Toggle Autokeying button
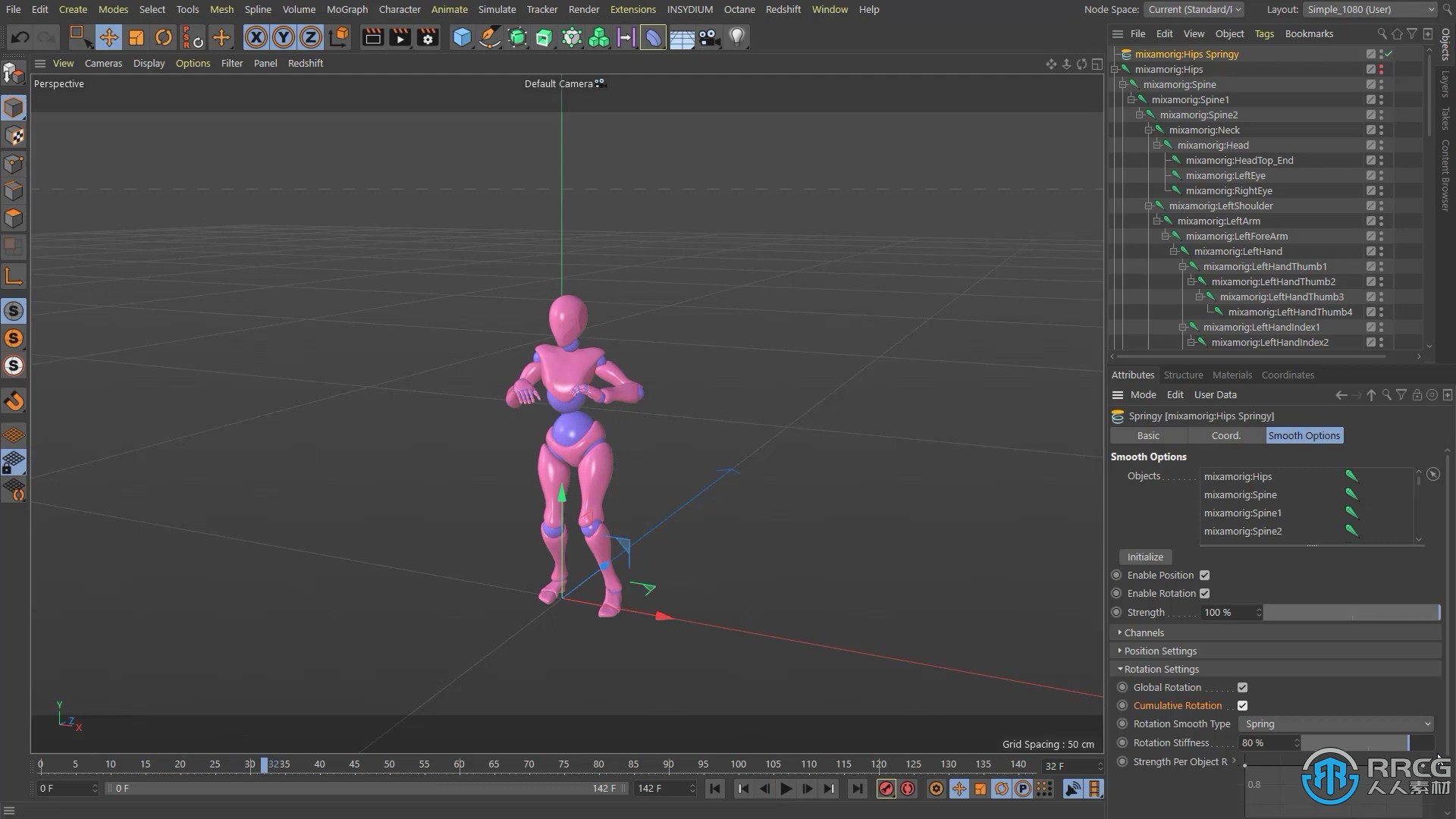The width and height of the screenshot is (1456, 819). point(908,789)
